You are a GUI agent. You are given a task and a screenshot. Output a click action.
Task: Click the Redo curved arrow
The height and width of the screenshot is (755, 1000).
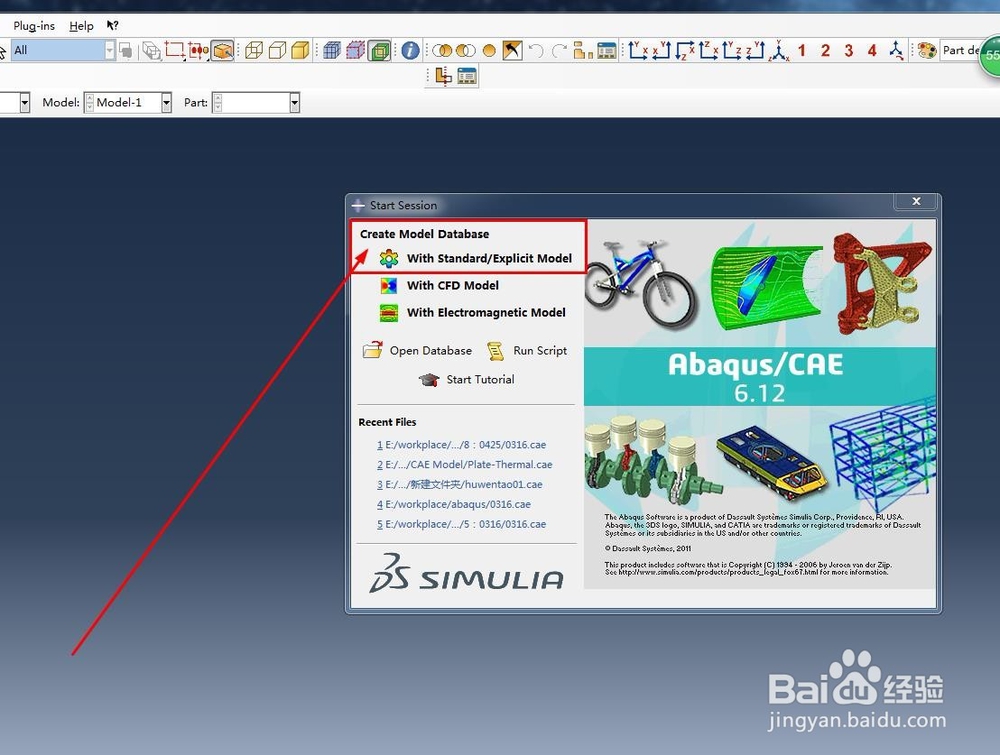click(559, 50)
